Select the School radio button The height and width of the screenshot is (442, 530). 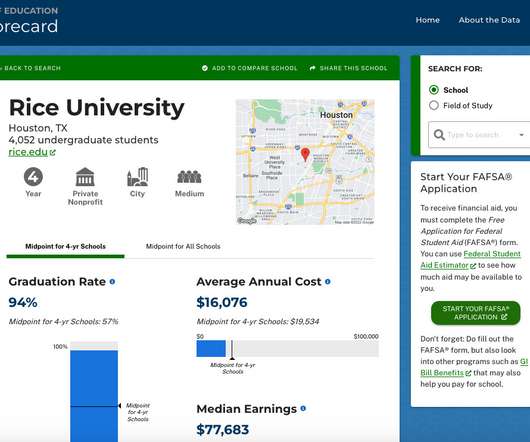point(434,90)
